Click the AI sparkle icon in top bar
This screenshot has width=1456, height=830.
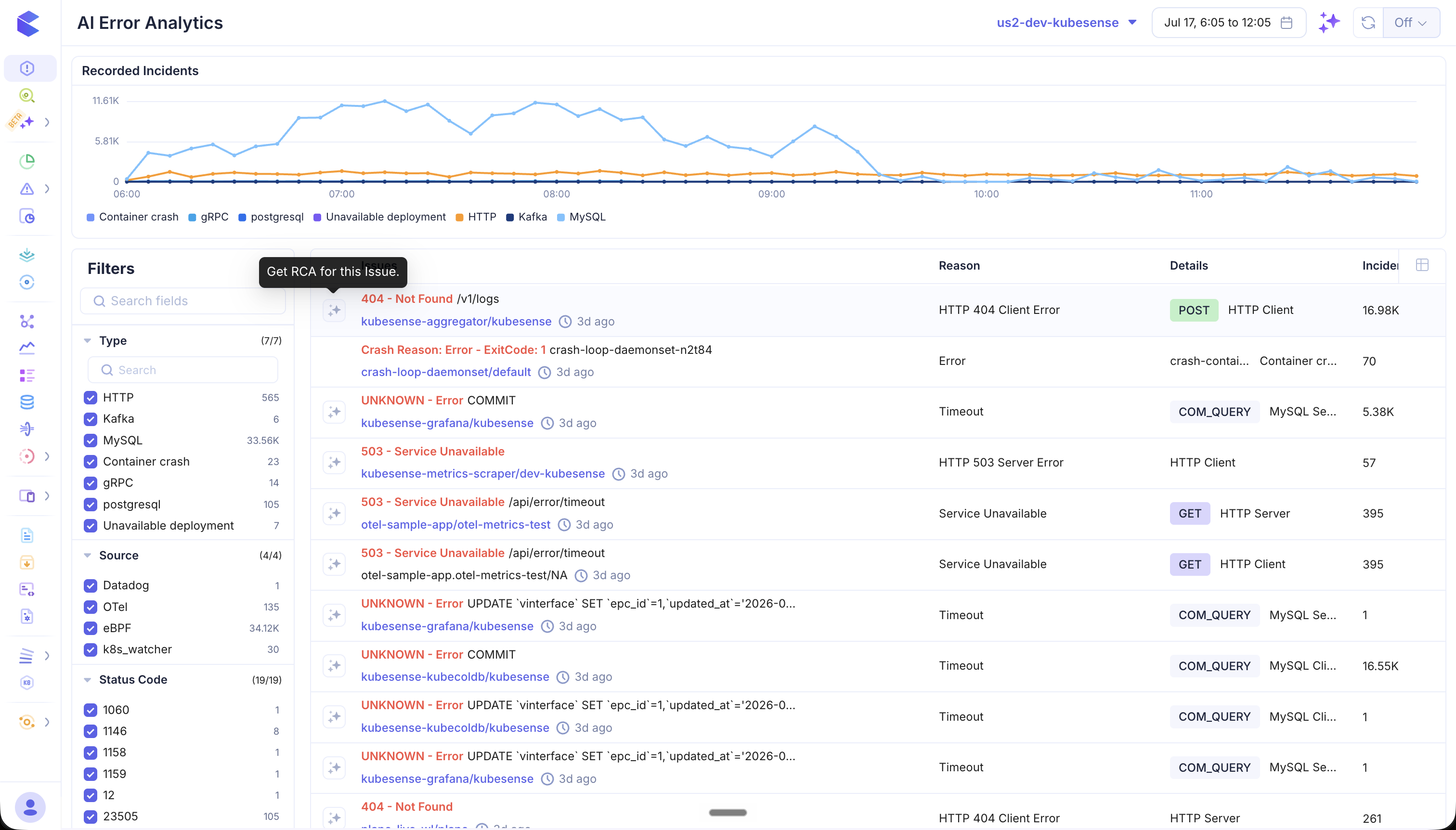(1329, 23)
